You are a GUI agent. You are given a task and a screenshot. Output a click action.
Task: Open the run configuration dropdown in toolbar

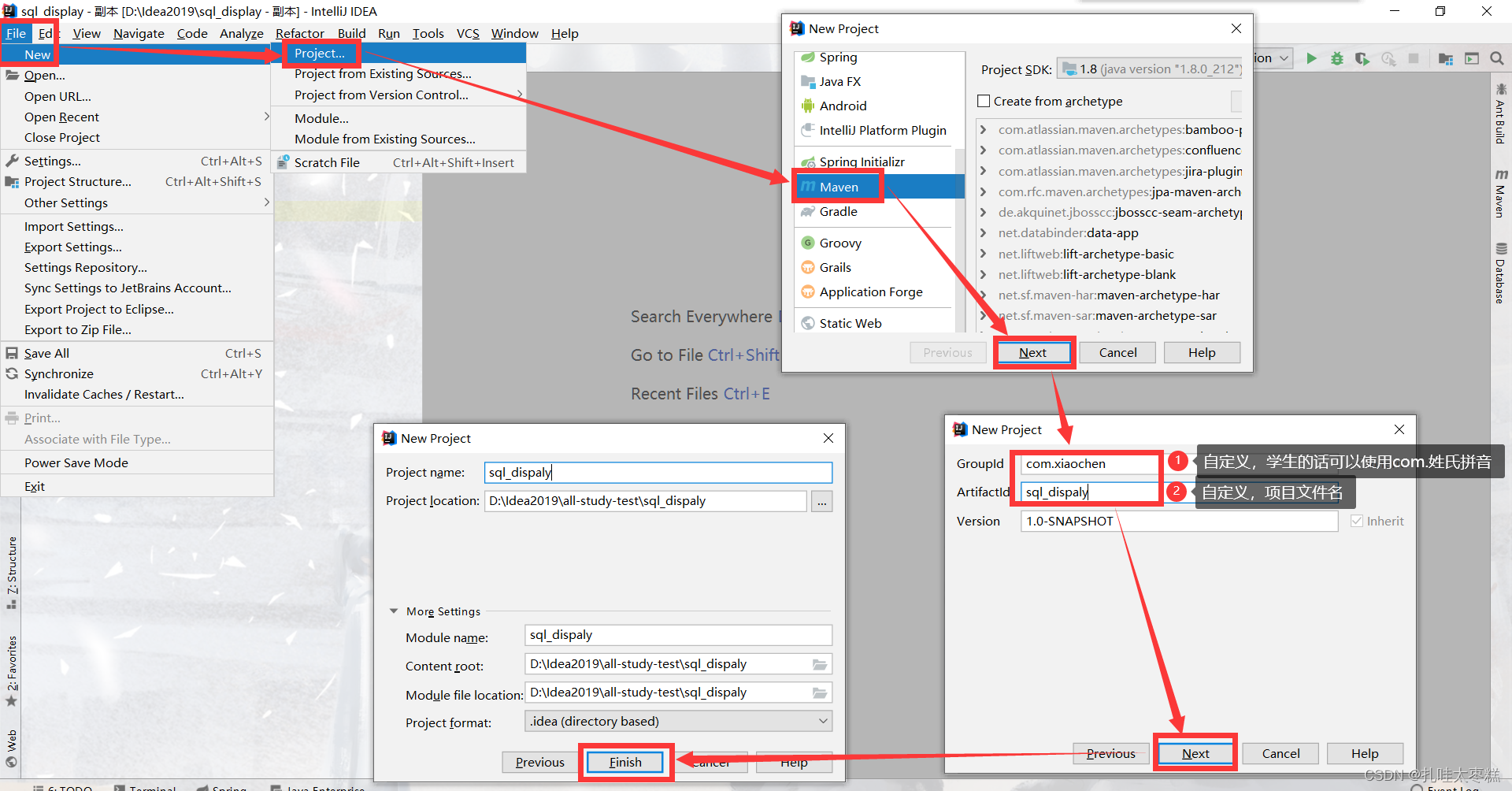click(x=1273, y=58)
